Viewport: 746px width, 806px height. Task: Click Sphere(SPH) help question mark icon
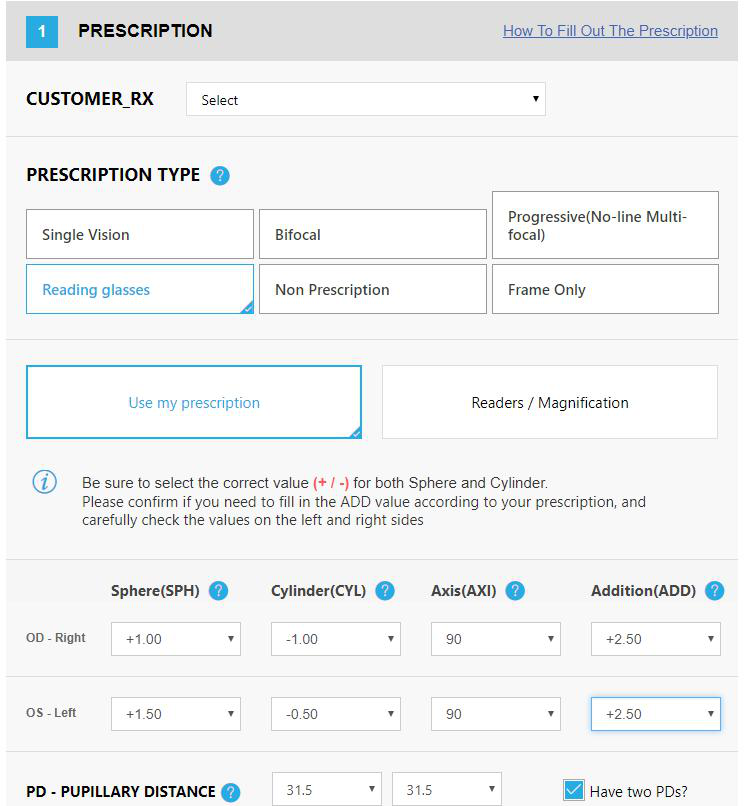click(218, 591)
